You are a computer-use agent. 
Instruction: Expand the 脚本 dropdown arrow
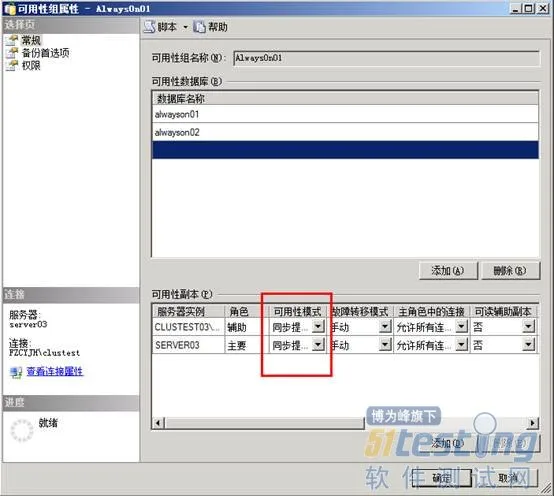pos(185,27)
